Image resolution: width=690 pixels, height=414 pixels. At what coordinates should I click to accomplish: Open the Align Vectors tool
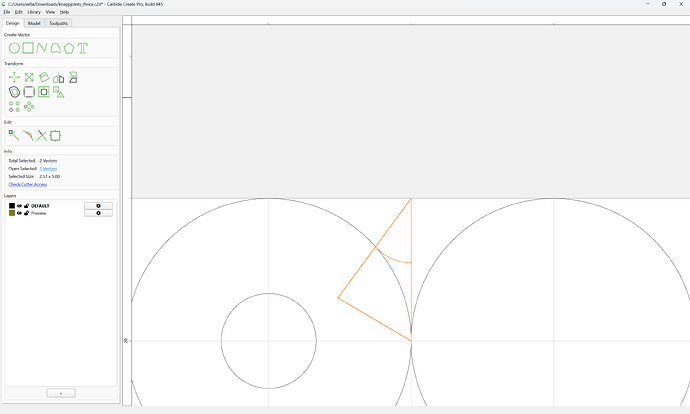(x=59, y=92)
